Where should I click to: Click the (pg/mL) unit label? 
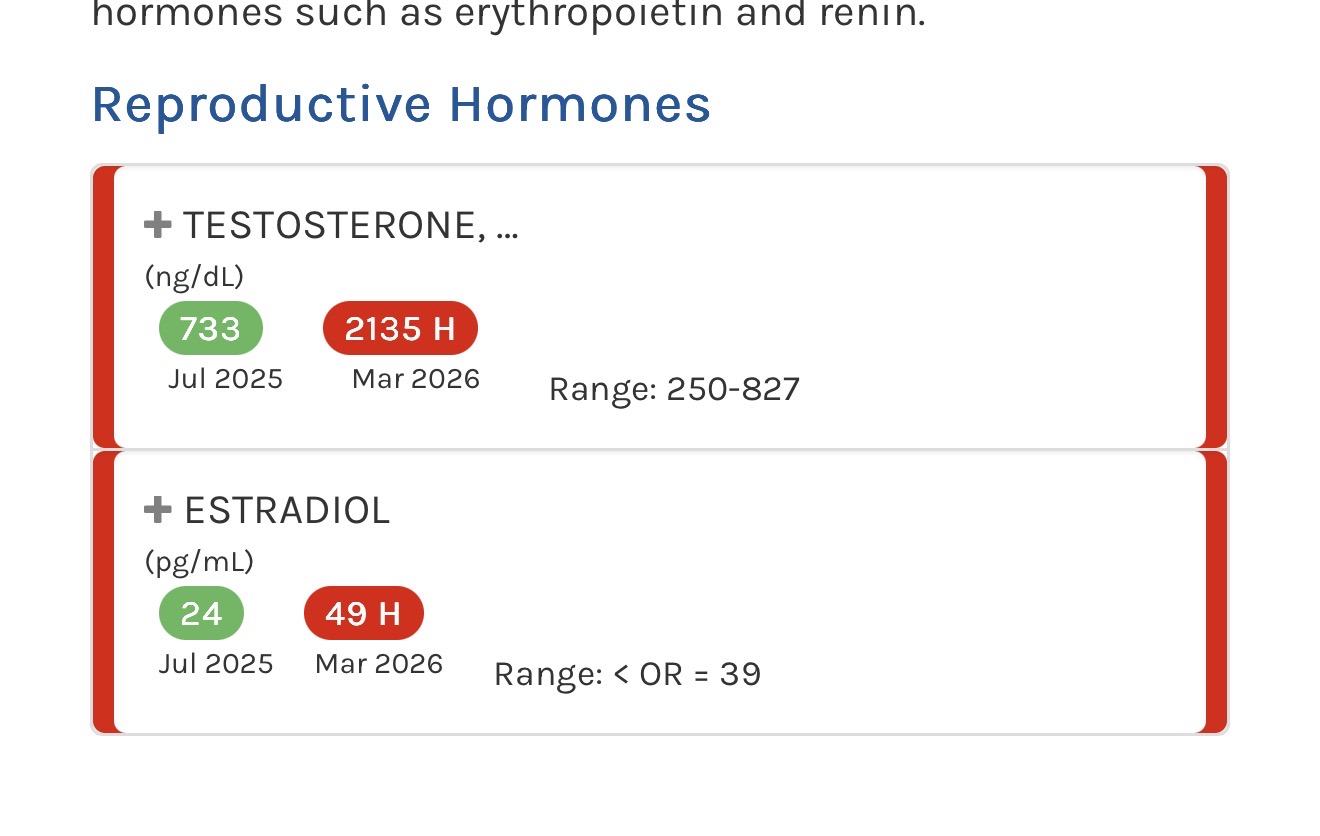(x=199, y=562)
